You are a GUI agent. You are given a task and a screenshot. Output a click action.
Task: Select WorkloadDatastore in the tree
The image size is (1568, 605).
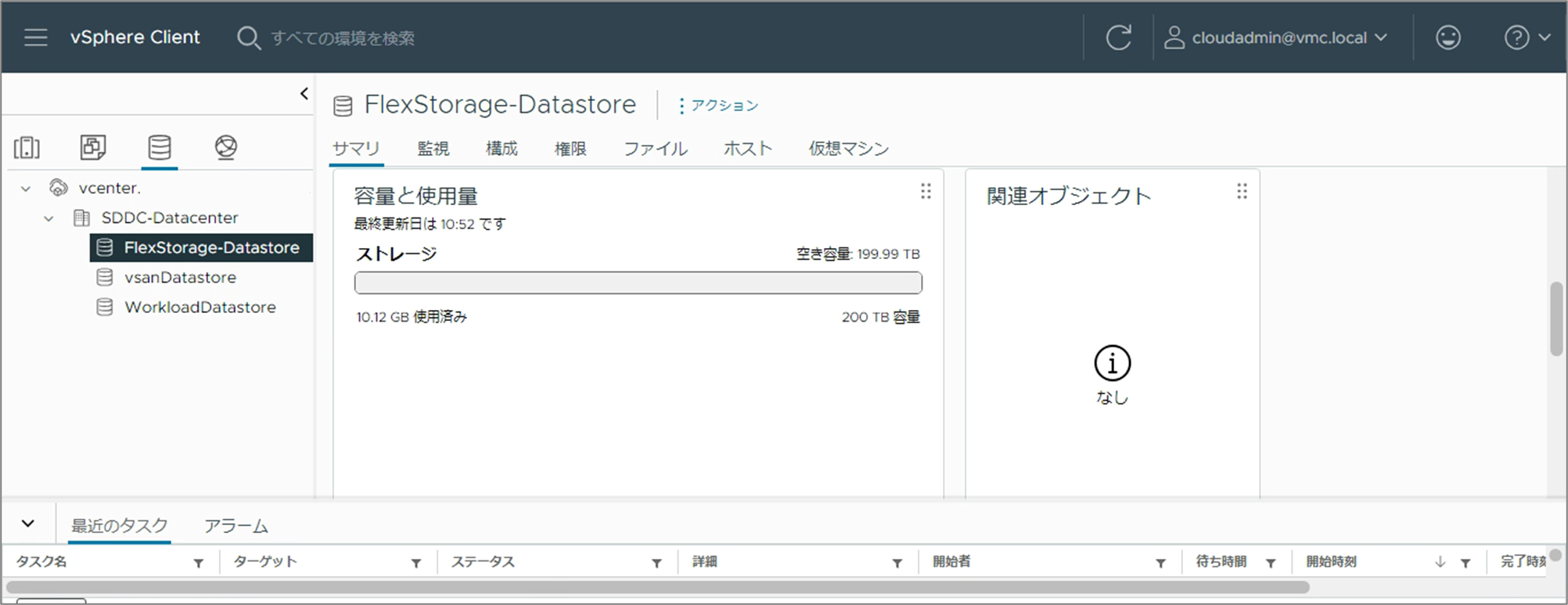point(200,307)
